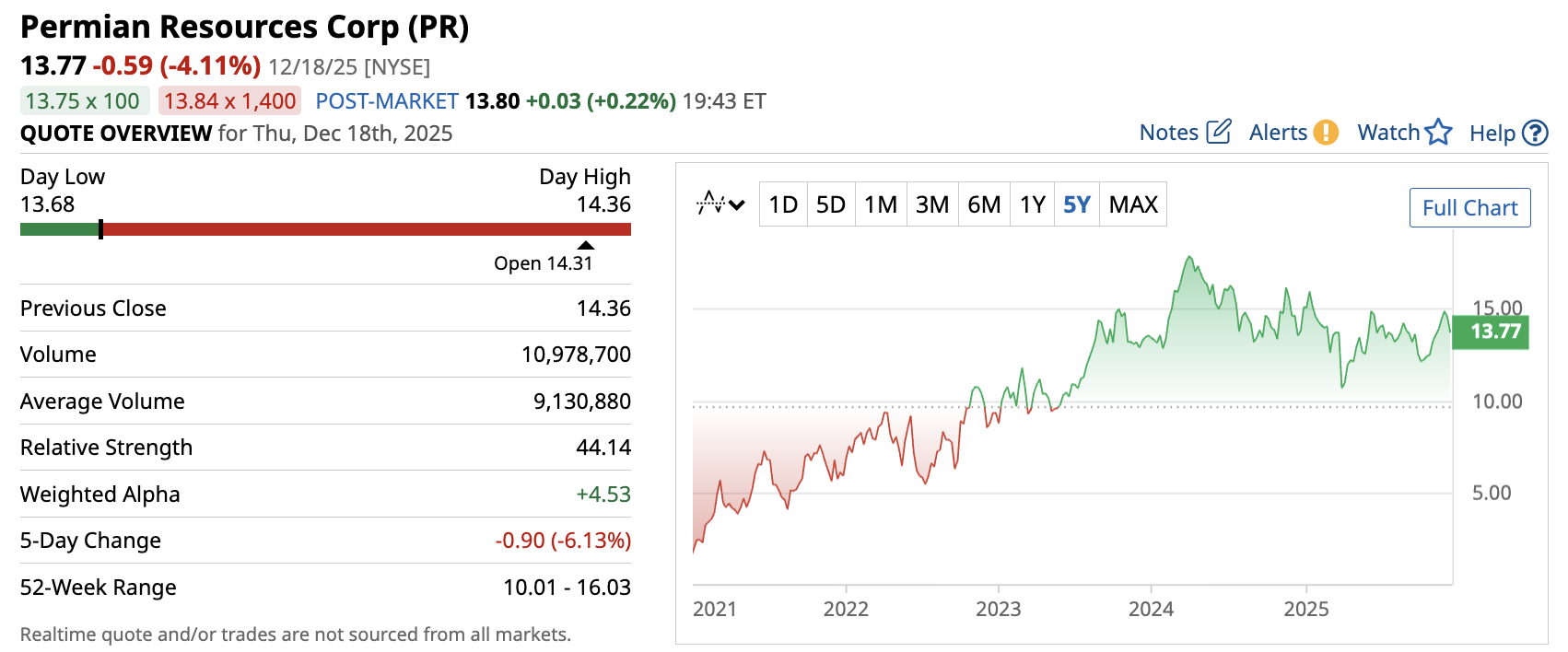Show the 6M chart period
1568x652 pixels.
984,204
